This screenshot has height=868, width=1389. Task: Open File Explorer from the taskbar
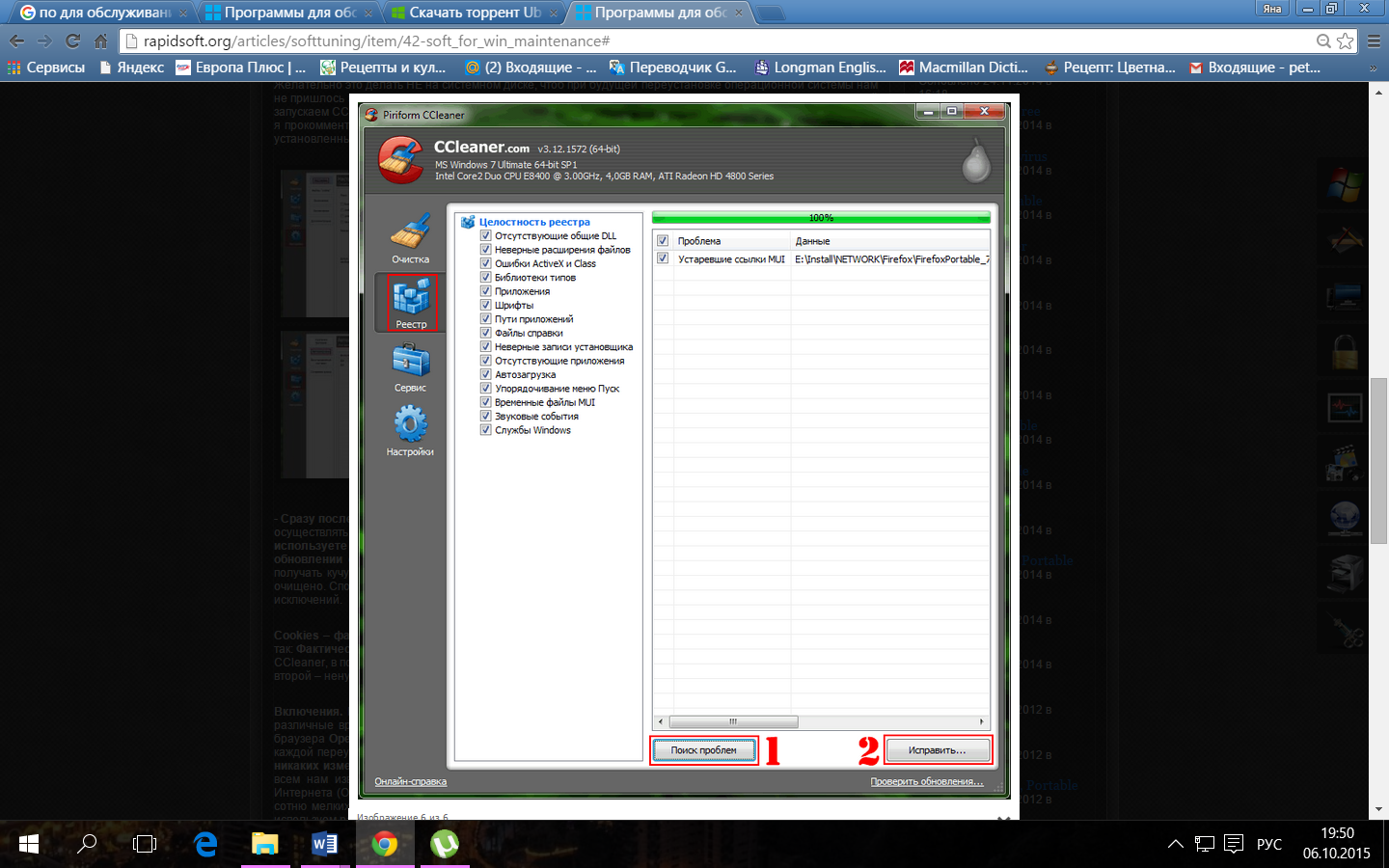click(265, 844)
